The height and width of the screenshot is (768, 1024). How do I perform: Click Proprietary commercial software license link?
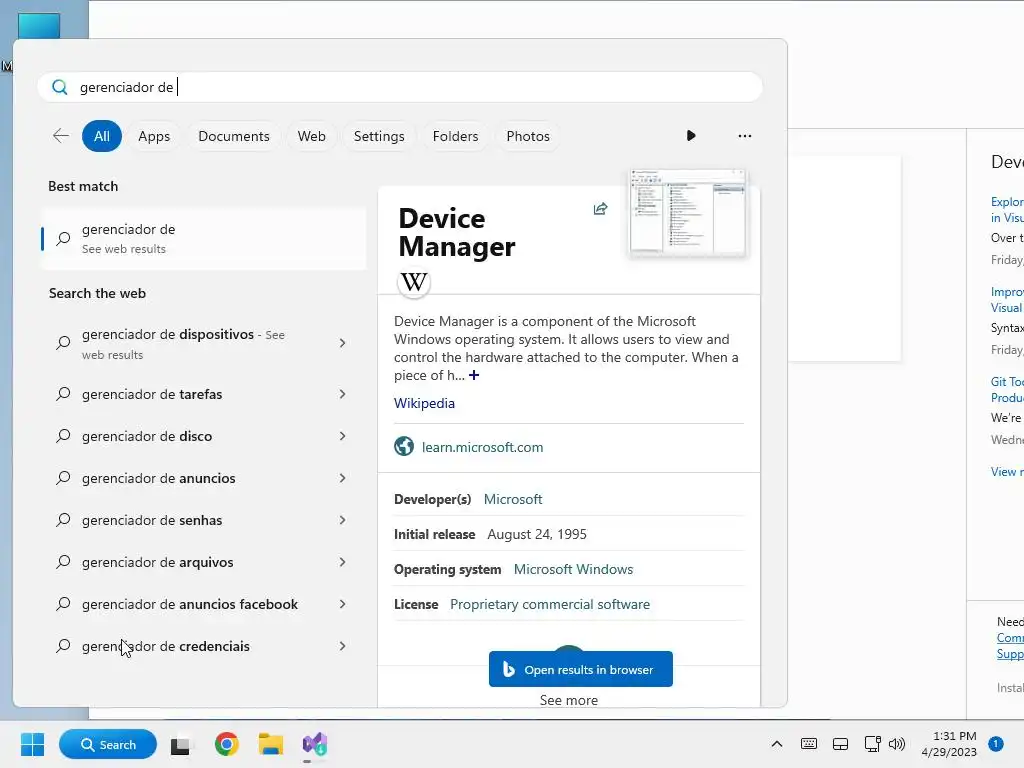pyautogui.click(x=550, y=604)
